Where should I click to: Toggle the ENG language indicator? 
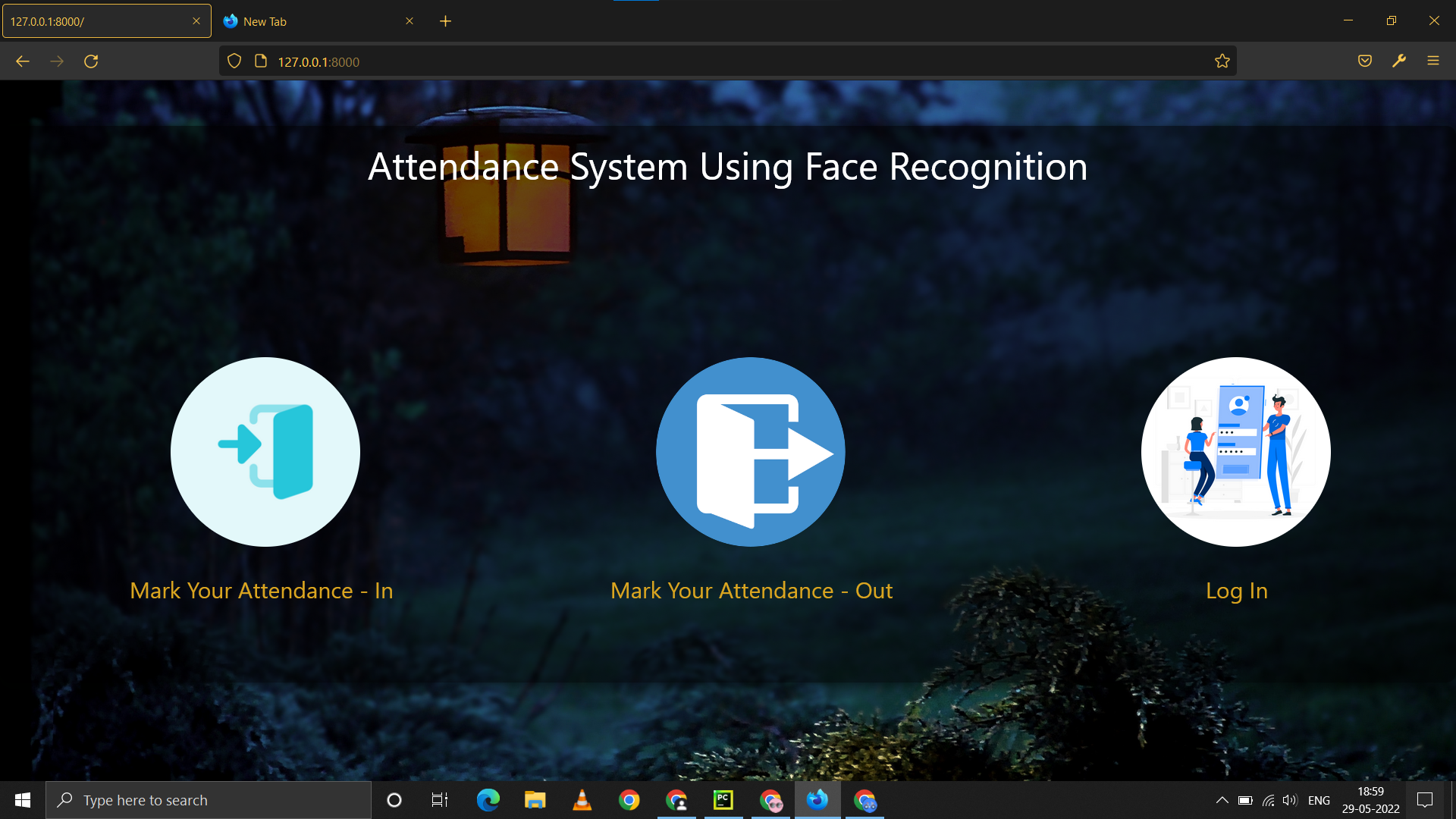[1319, 799]
